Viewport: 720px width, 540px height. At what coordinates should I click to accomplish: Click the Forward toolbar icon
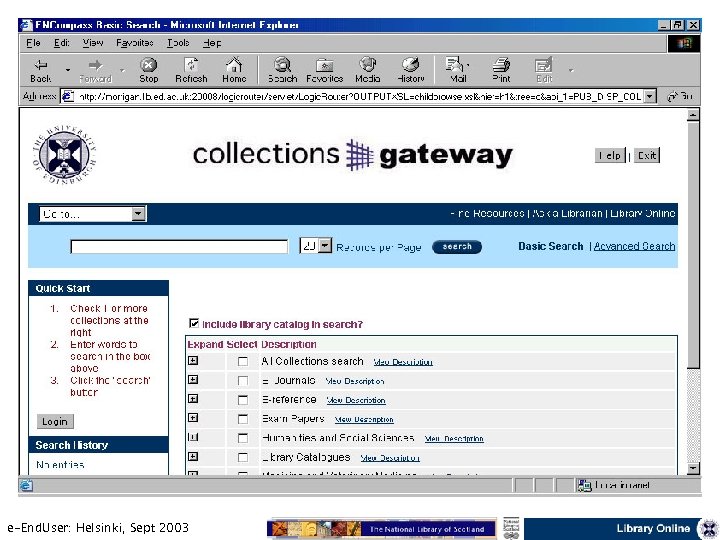click(96, 70)
